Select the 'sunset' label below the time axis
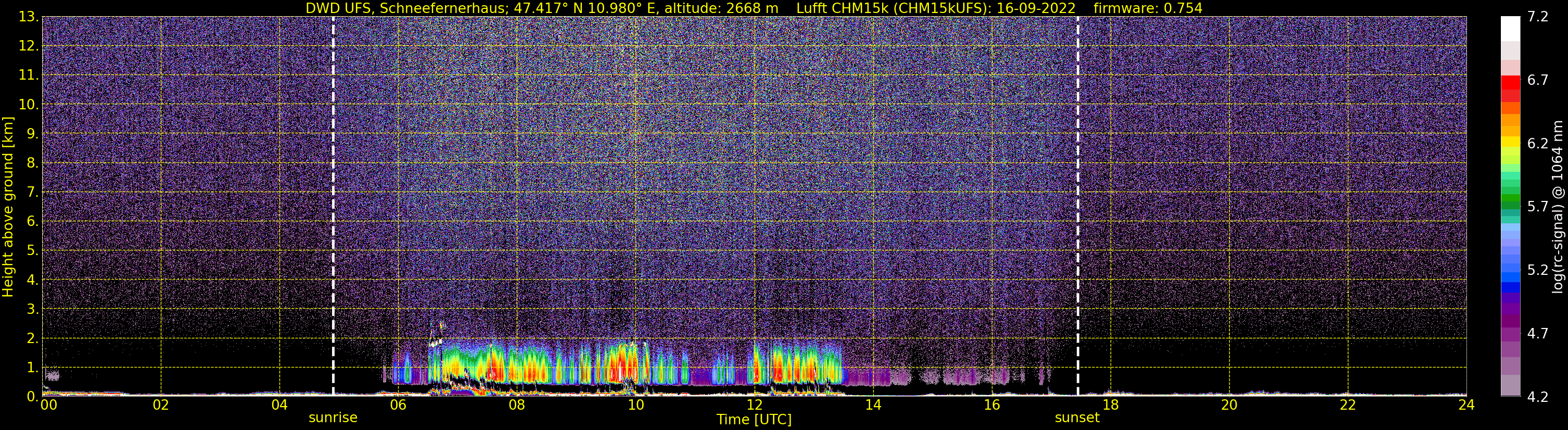The height and width of the screenshot is (430, 1568). click(1077, 418)
